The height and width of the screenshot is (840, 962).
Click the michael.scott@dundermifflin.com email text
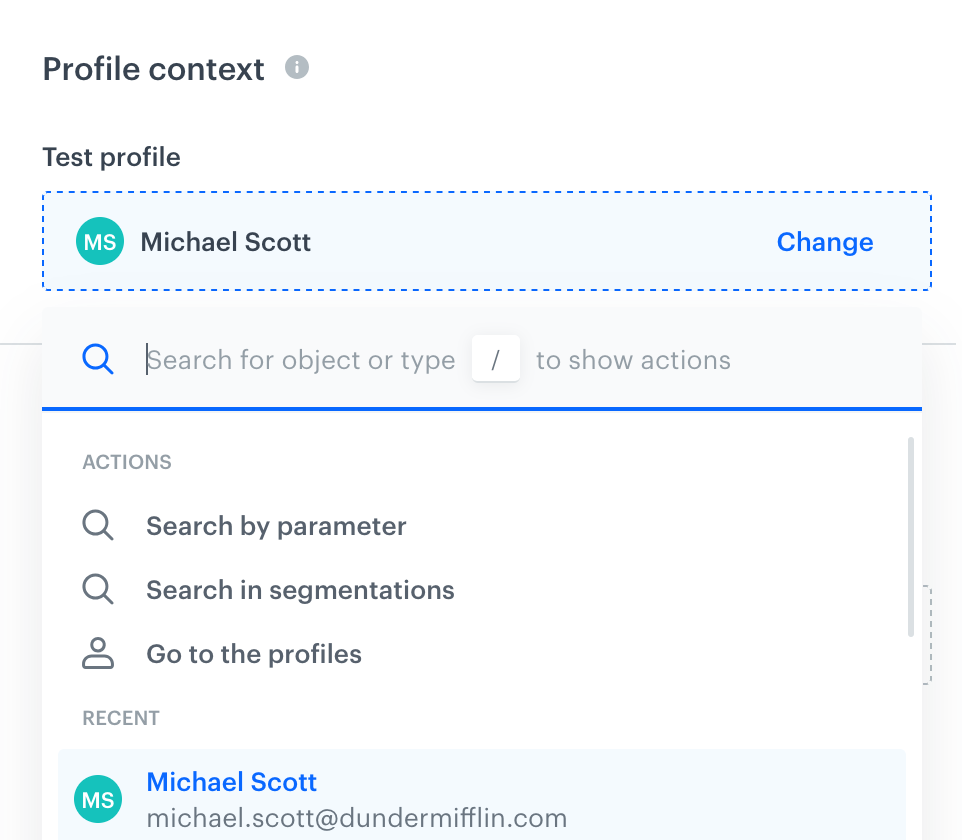356,818
